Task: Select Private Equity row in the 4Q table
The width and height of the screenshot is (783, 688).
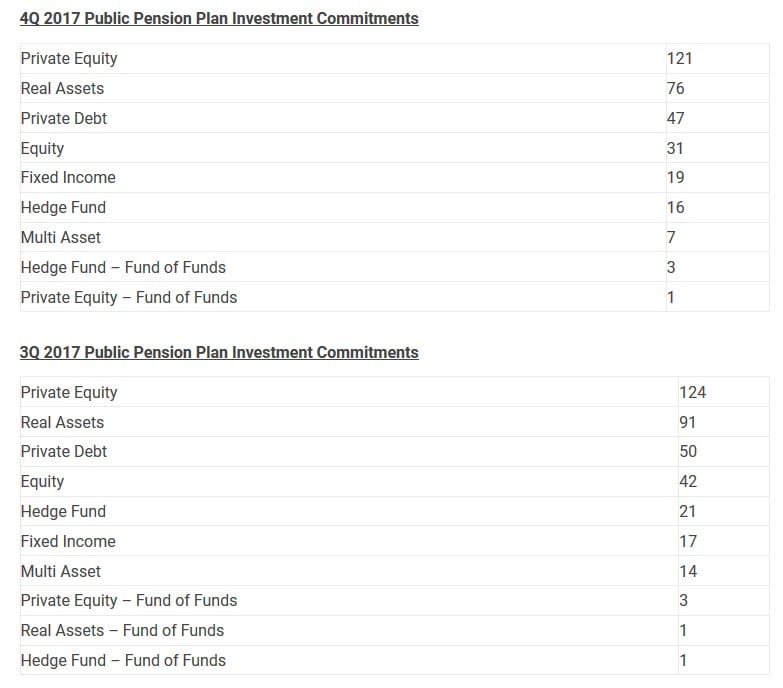Action: 69,58
